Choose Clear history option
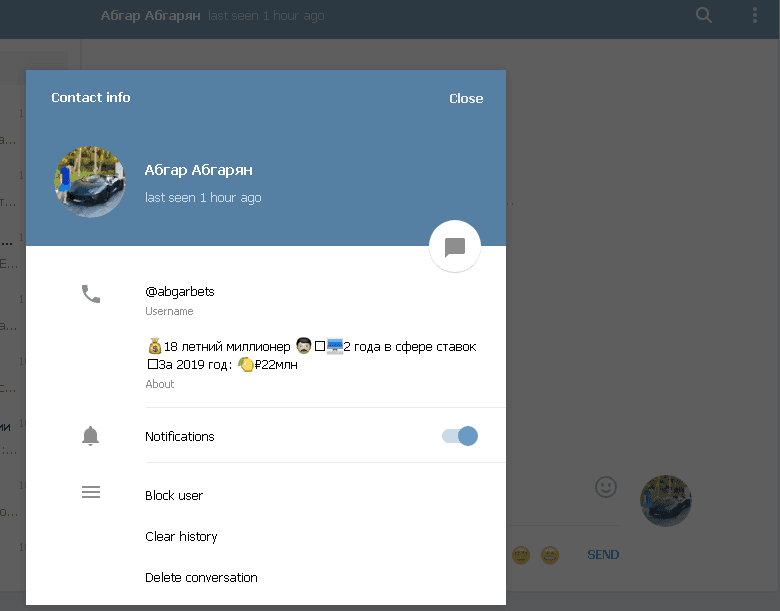The width and height of the screenshot is (780, 611). (x=181, y=536)
